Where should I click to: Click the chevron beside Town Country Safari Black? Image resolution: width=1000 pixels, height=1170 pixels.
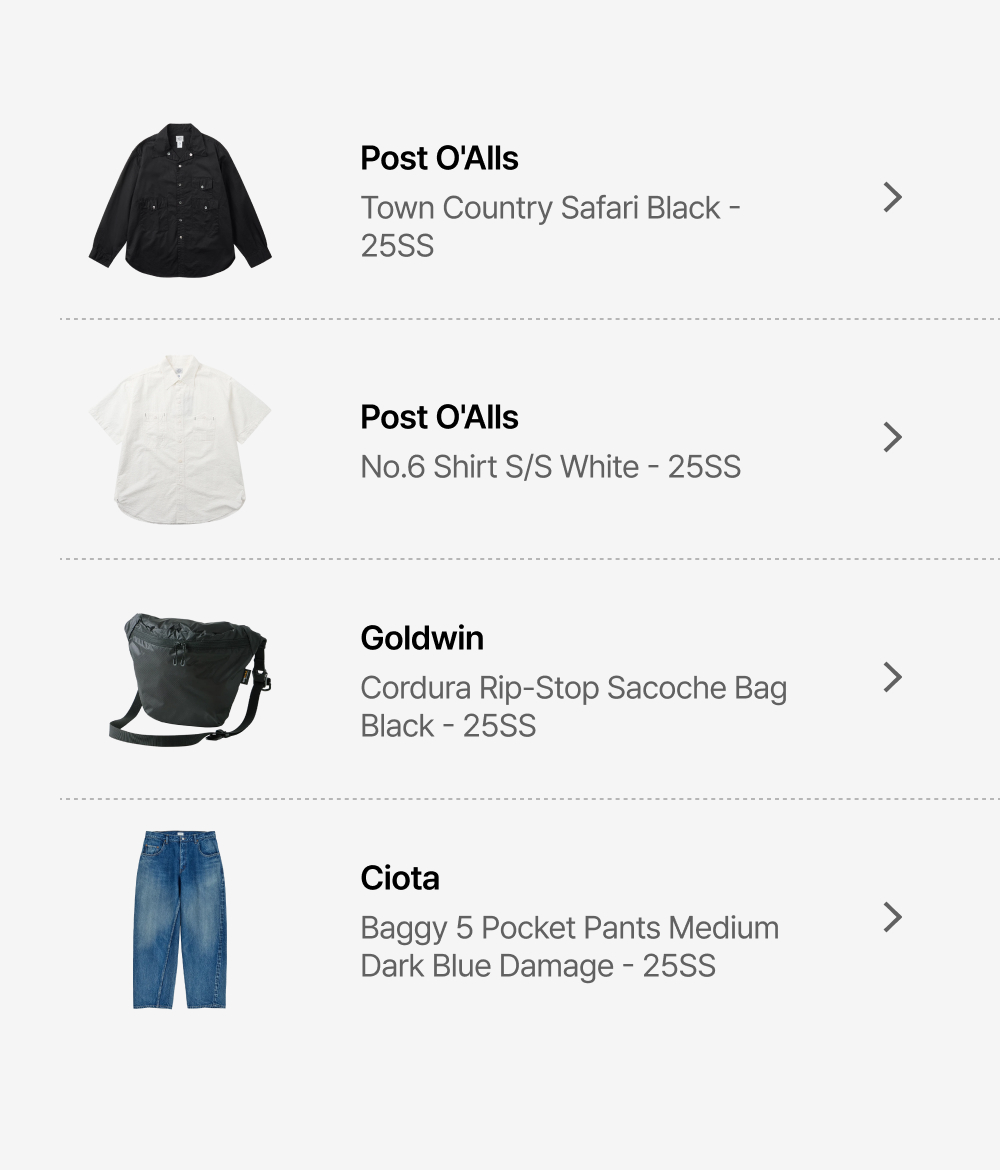[893, 198]
